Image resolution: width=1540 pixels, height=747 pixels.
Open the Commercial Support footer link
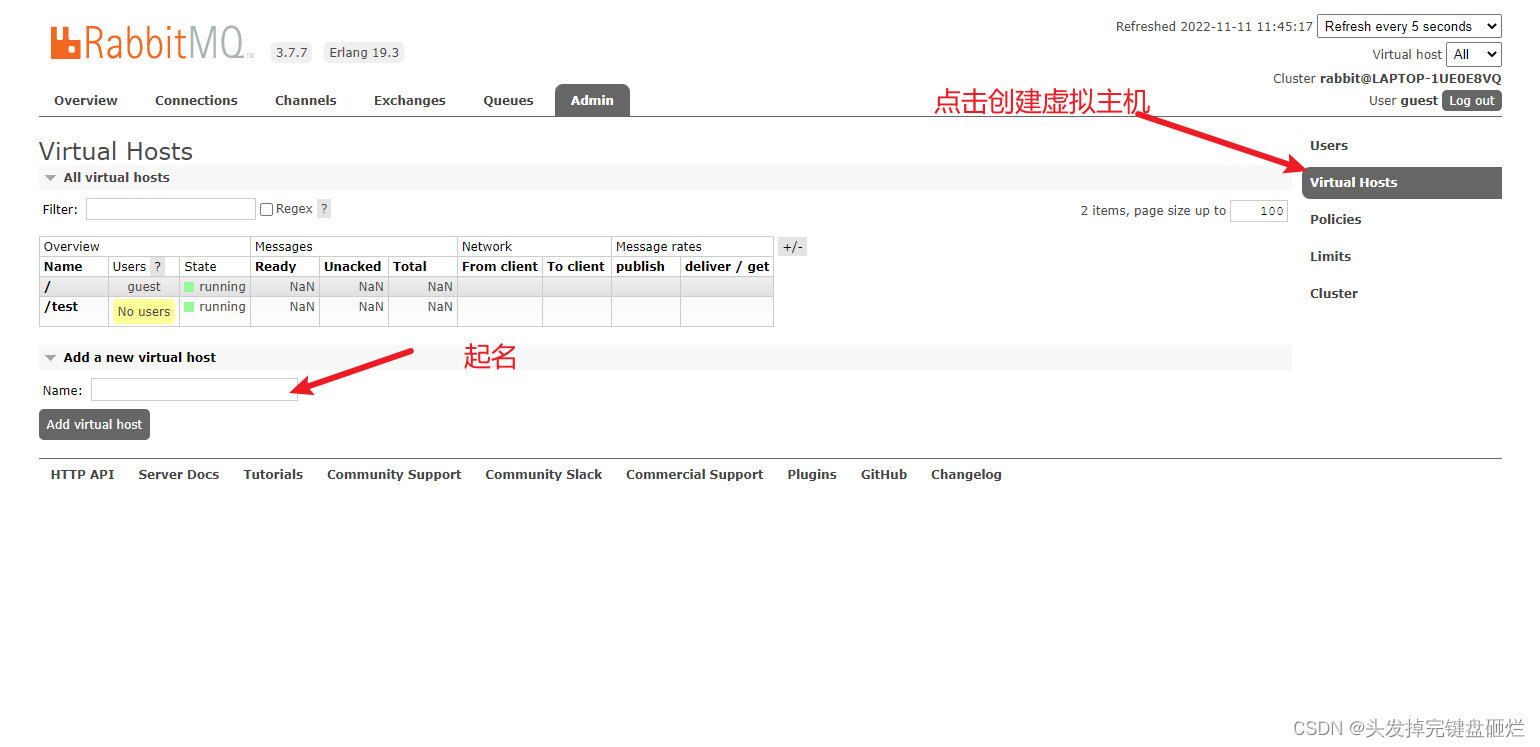click(695, 475)
